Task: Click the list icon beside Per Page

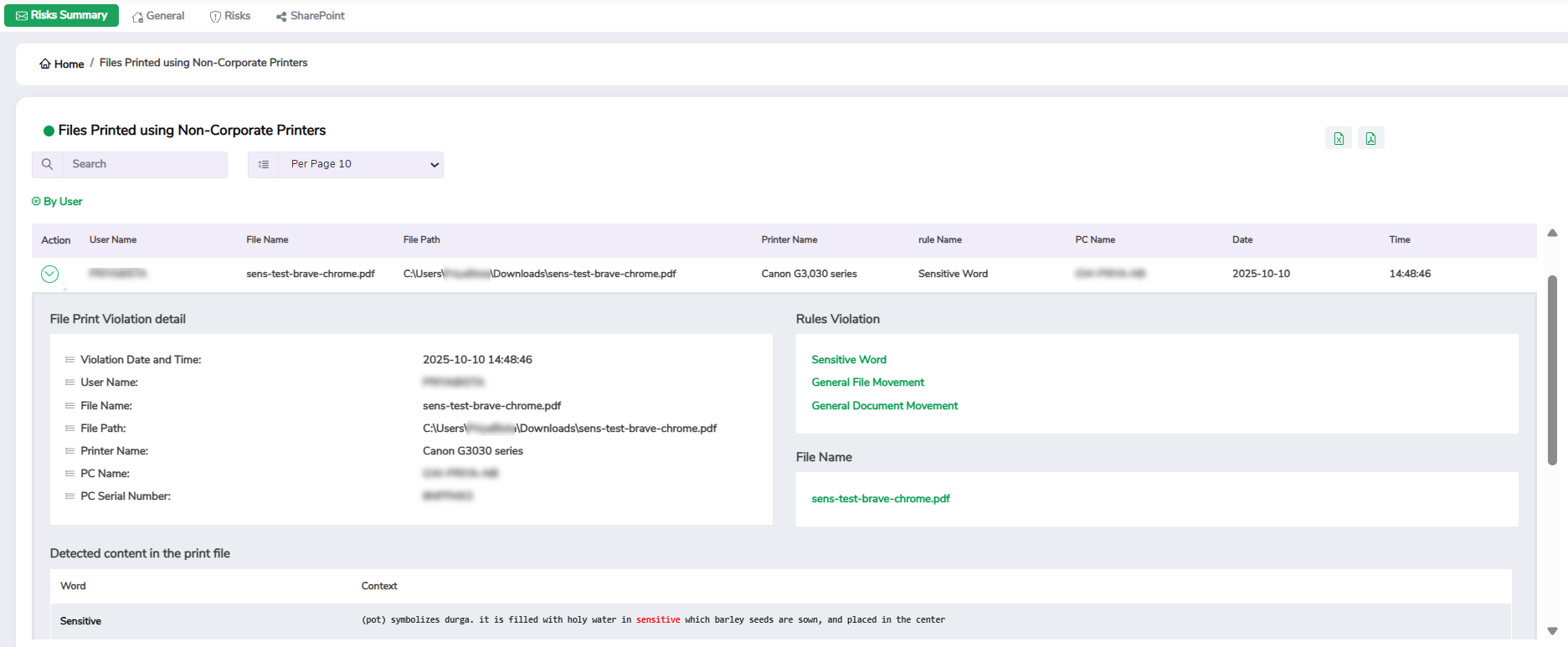Action: click(x=264, y=165)
